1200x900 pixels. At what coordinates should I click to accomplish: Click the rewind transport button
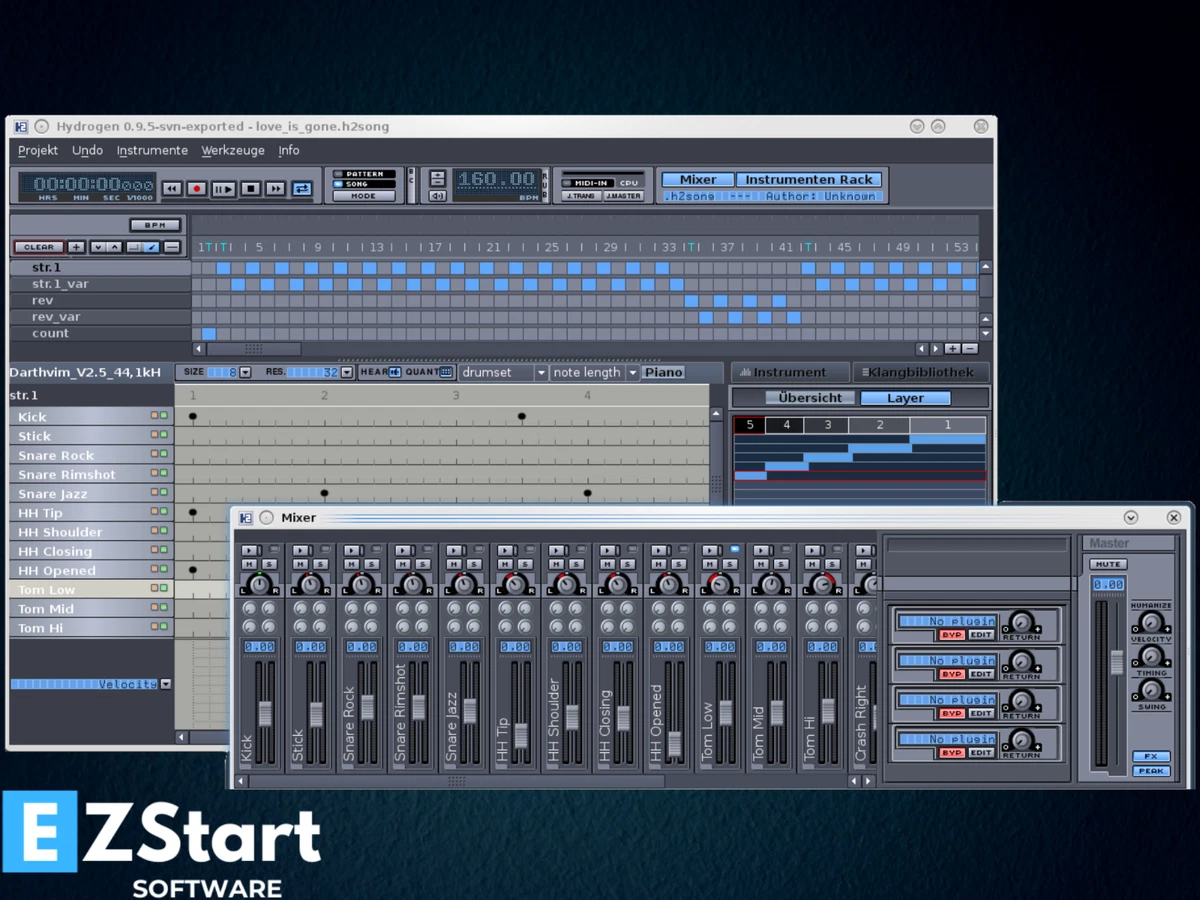tap(172, 188)
